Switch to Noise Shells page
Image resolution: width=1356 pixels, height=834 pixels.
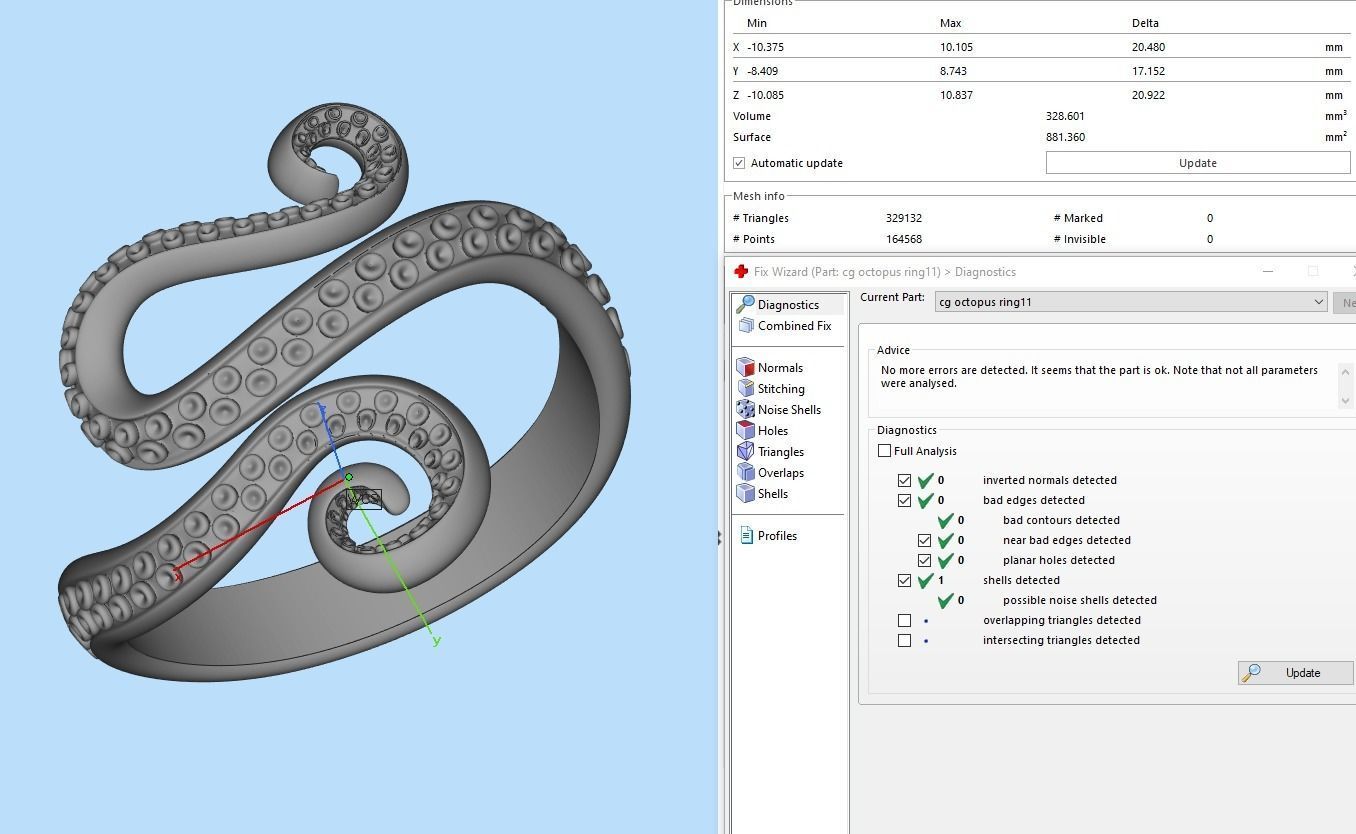click(x=789, y=410)
